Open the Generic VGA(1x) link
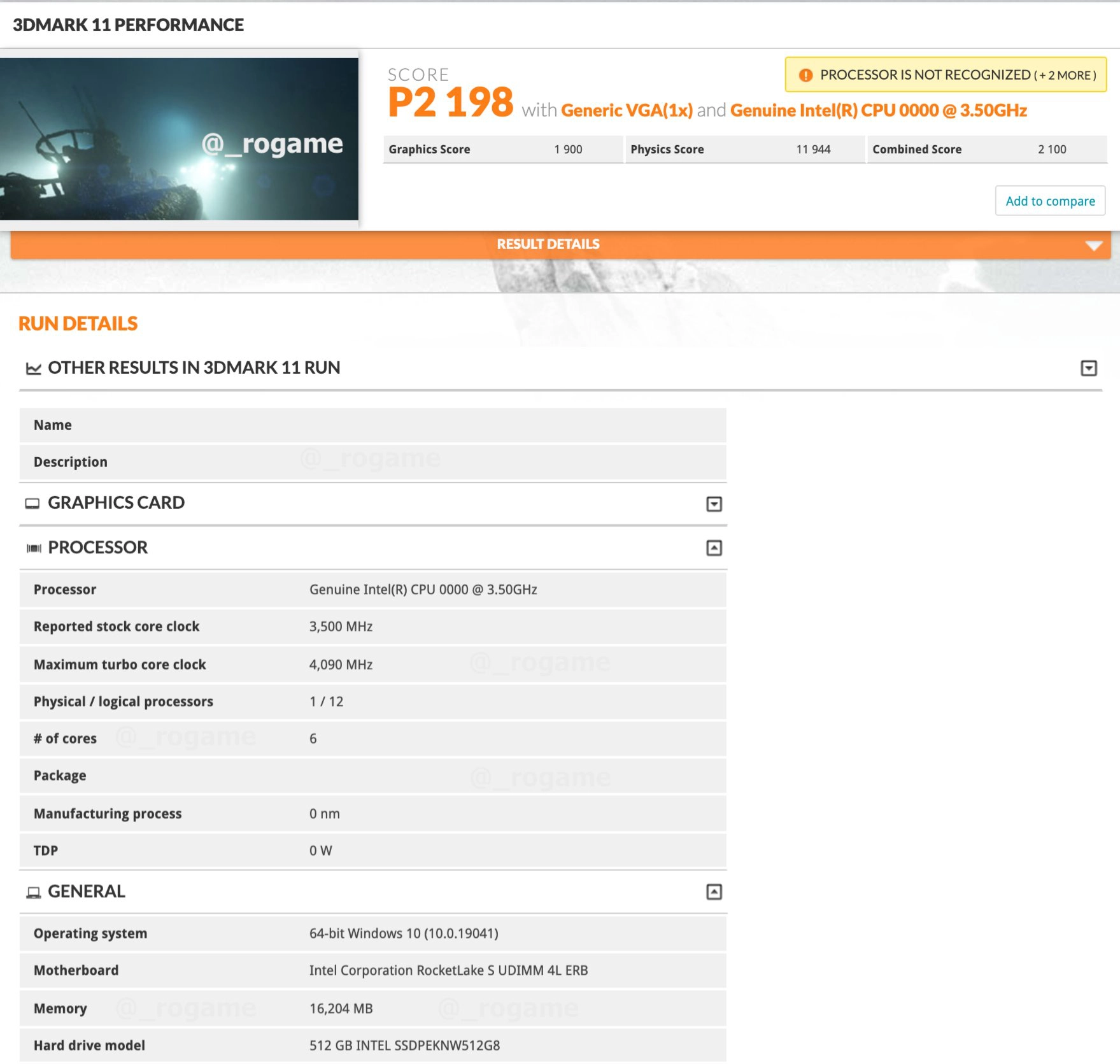Screen dimensions: 1120x1064 point(627,110)
